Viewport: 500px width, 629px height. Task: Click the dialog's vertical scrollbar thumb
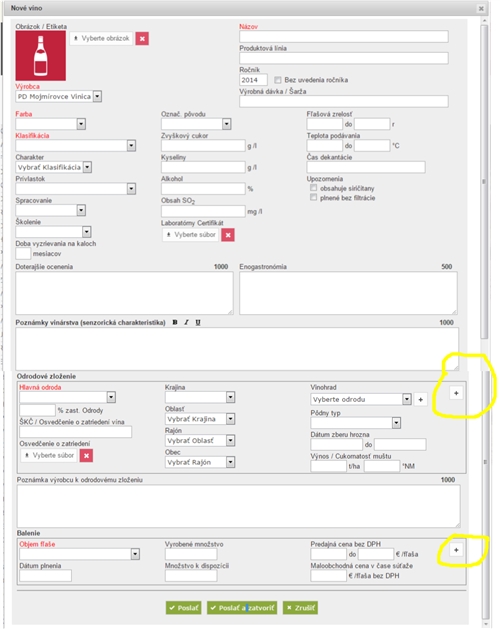484,181
